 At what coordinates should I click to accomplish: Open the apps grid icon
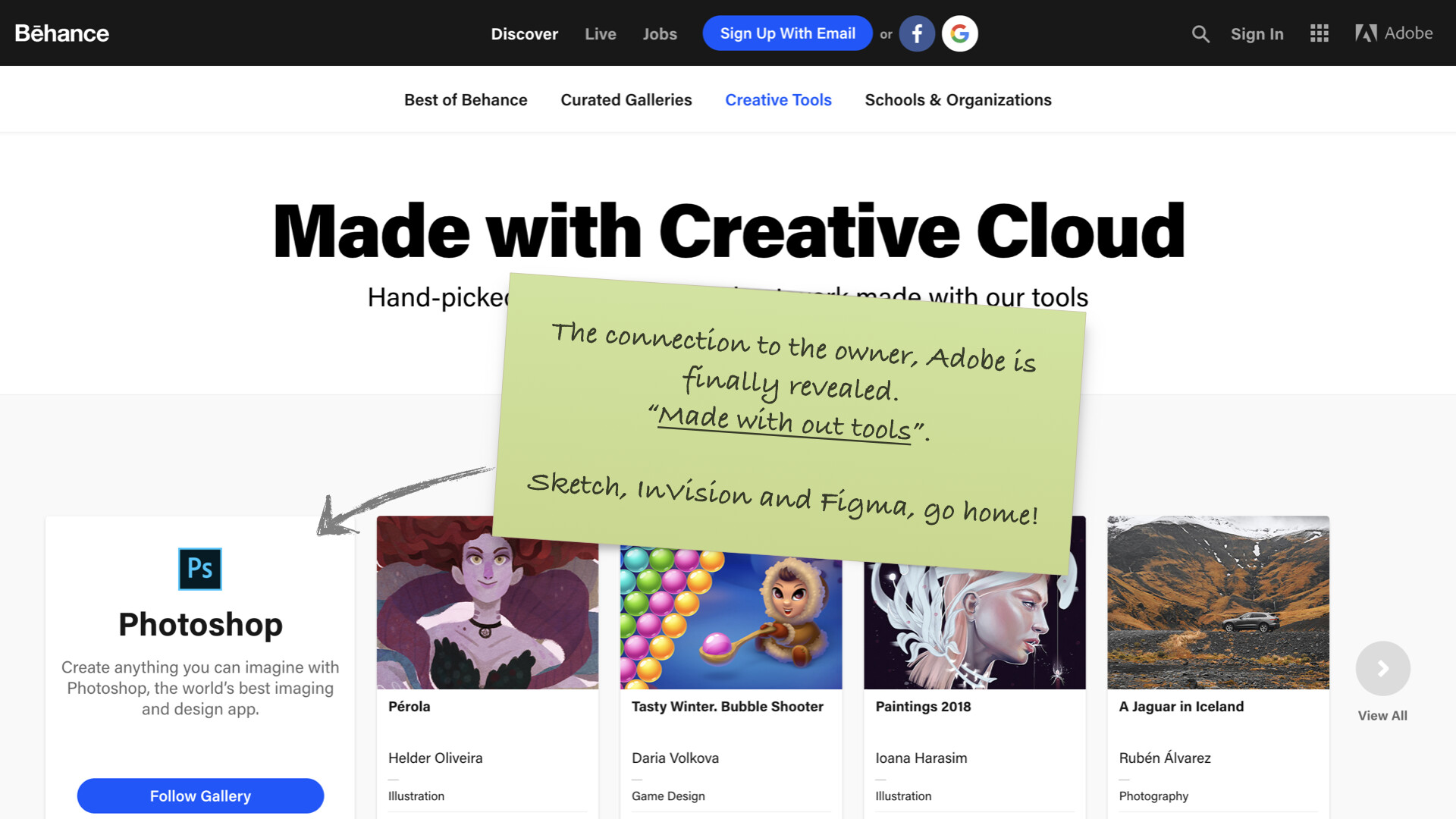click(1319, 33)
